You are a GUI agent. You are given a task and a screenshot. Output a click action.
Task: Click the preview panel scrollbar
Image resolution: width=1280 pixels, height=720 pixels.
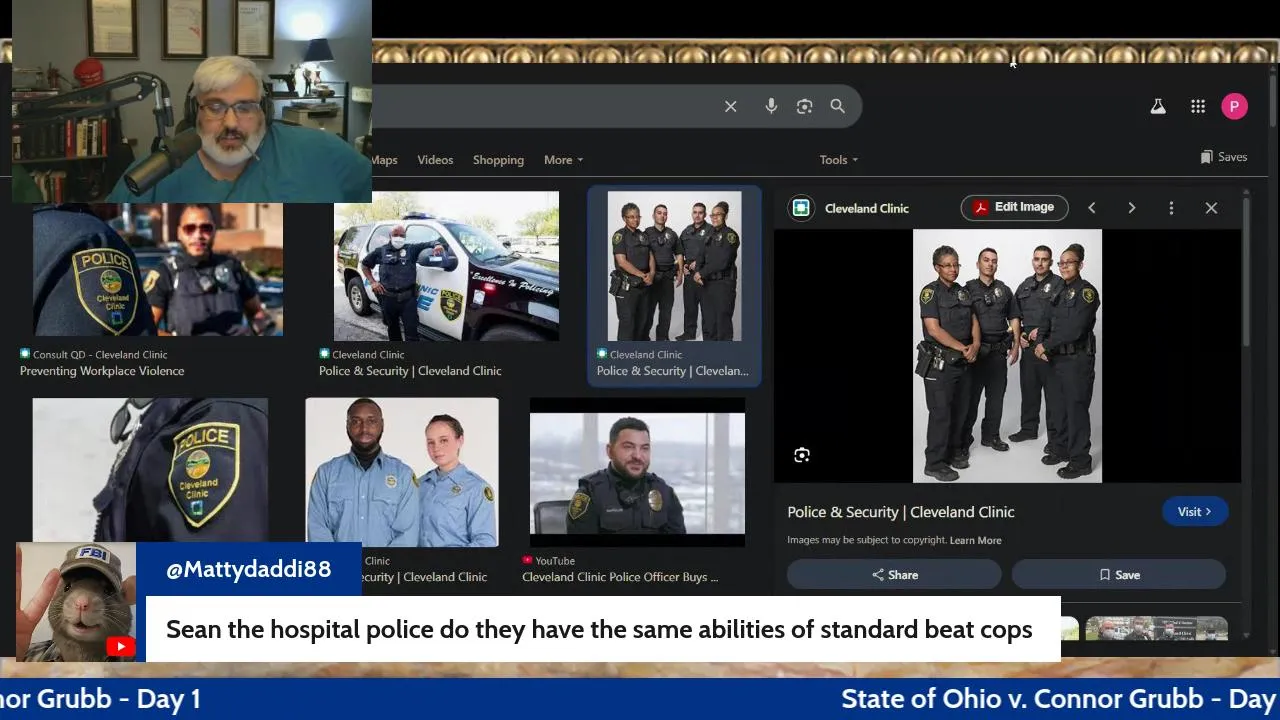coord(1246,270)
